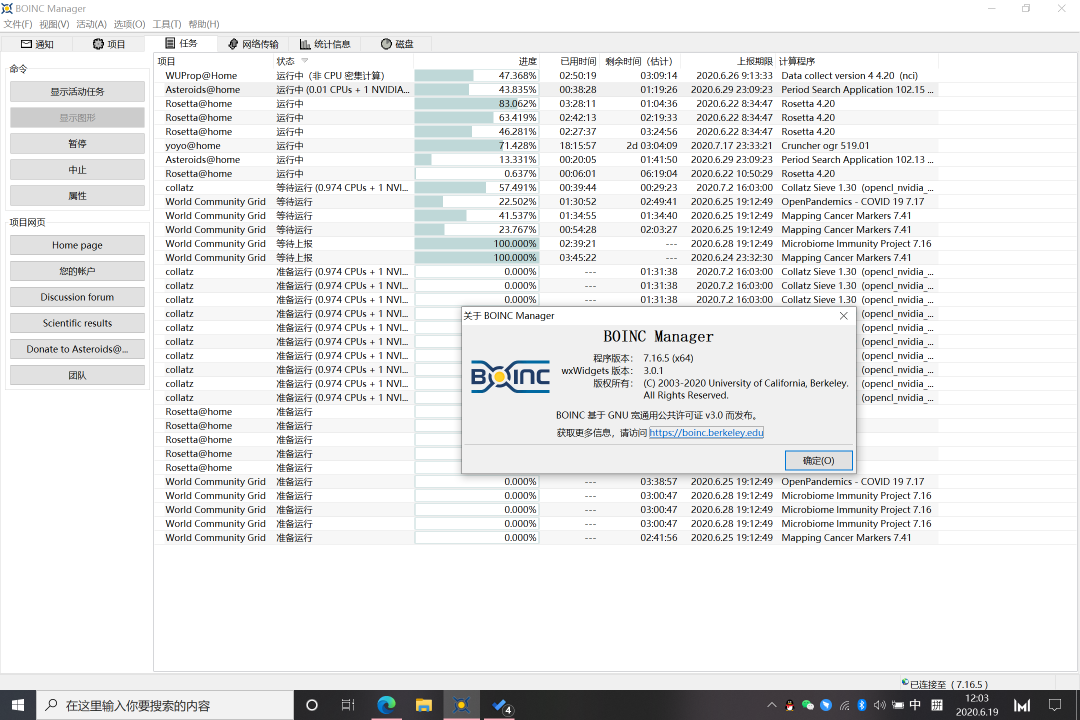Viewport: 1080px width, 720px height.
Task: Open the 帮助(H) menu
Action: 204,24
